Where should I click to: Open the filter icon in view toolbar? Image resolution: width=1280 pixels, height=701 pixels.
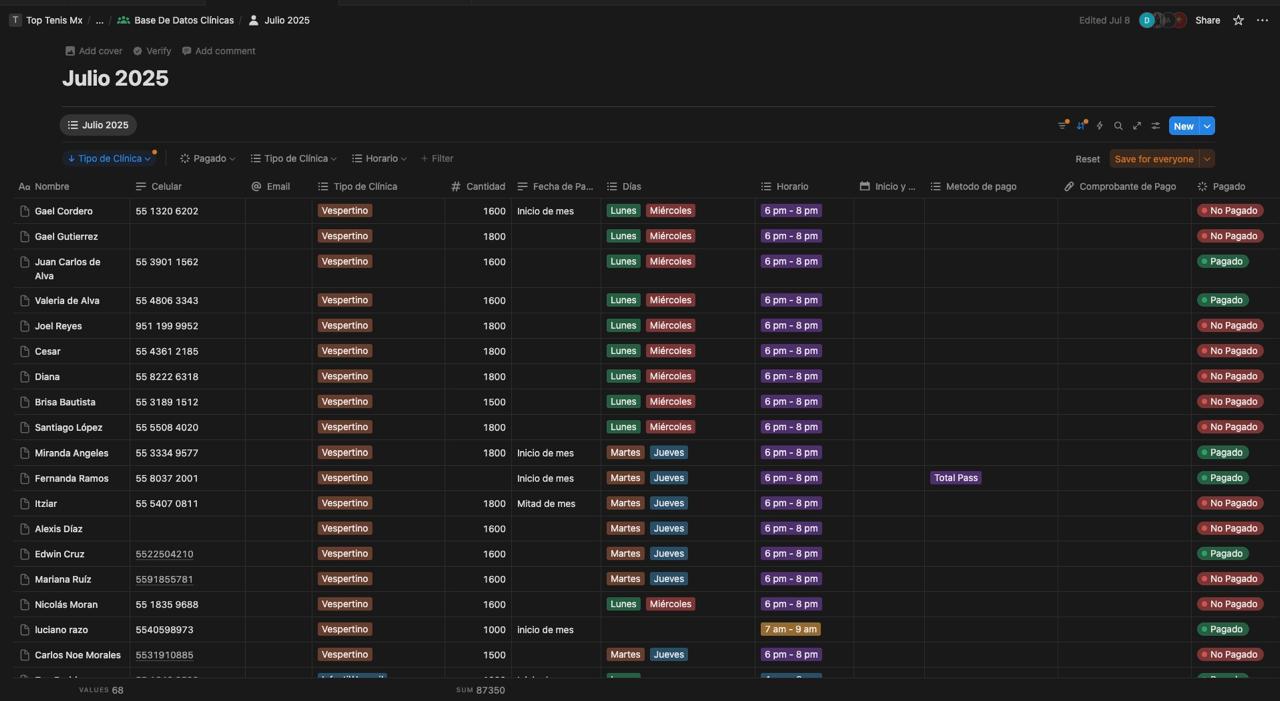pos(1062,126)
